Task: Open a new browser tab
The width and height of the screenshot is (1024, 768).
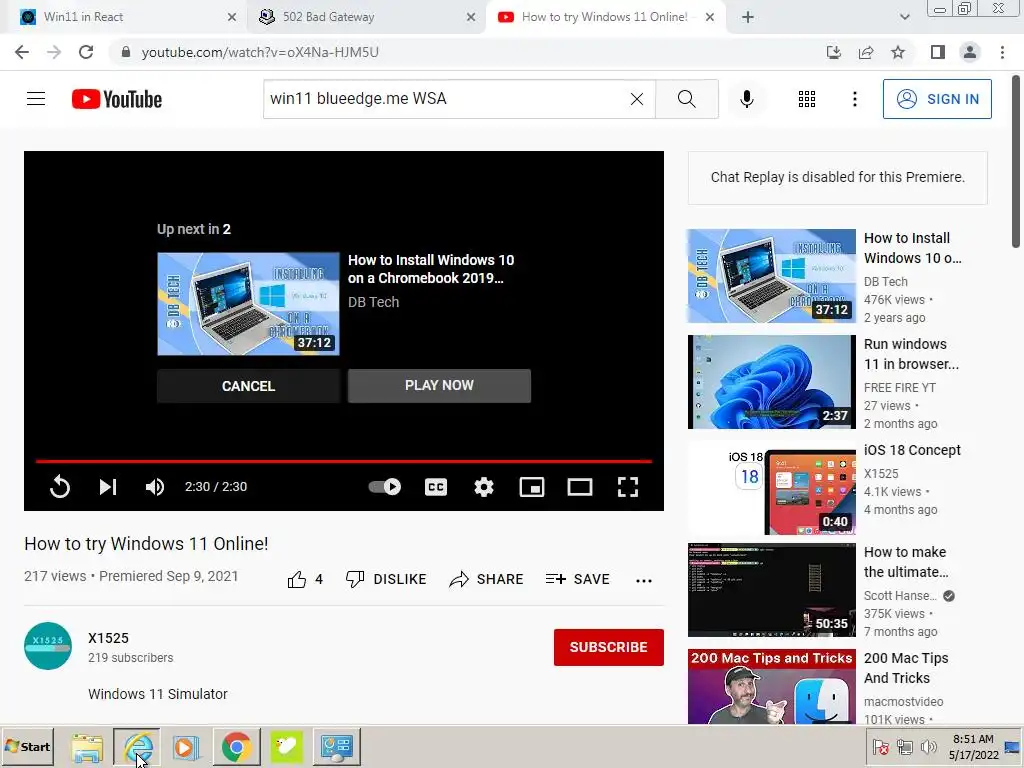Action: [x=748, y=17]
